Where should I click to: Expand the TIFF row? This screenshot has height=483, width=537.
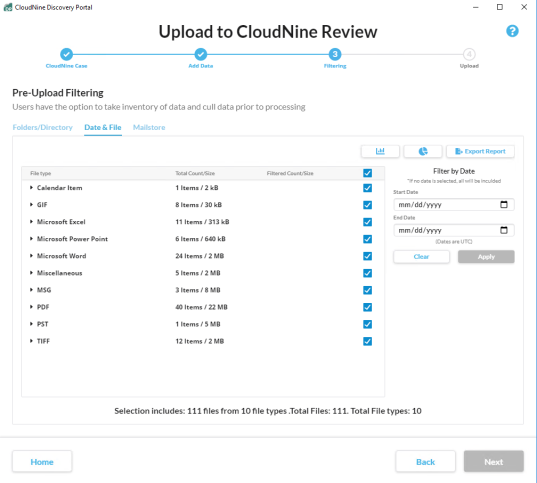[x=31, y=341]
